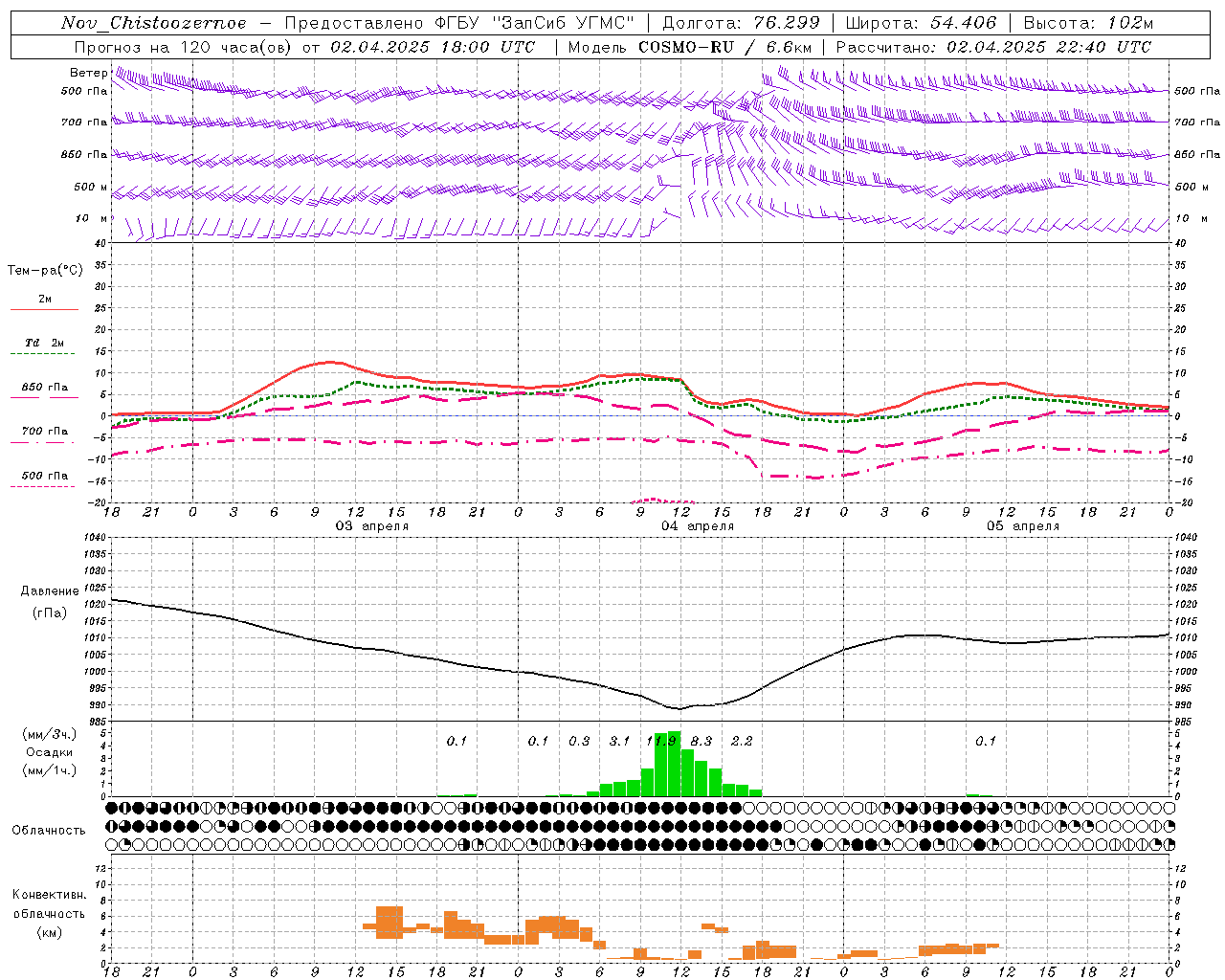Click the '05 апреля' date label

point(1023,526)
